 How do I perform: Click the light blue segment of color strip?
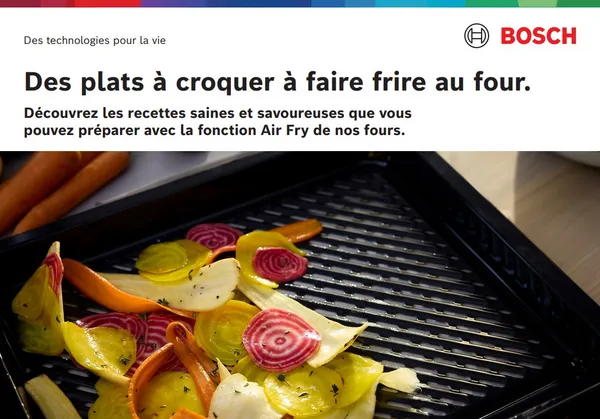point(419,3)
